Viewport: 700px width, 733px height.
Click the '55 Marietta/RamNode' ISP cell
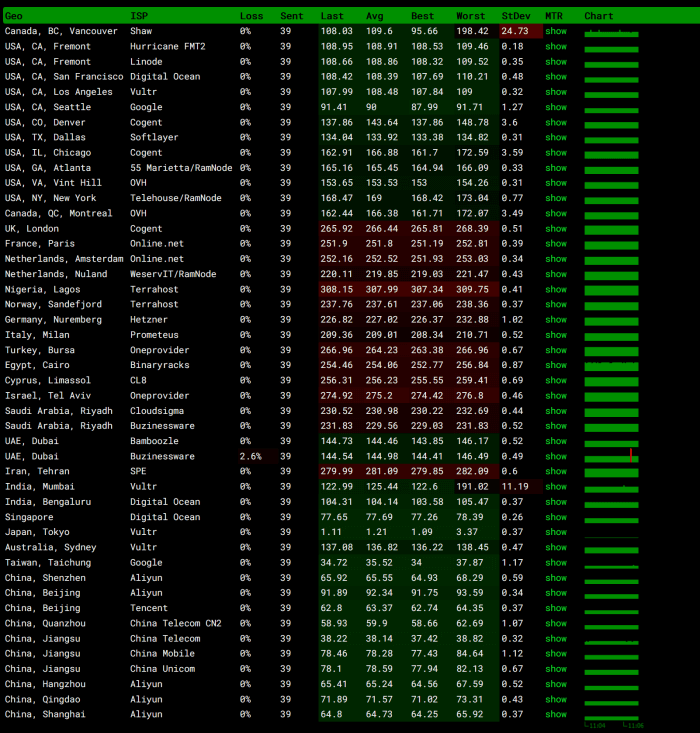181,168
